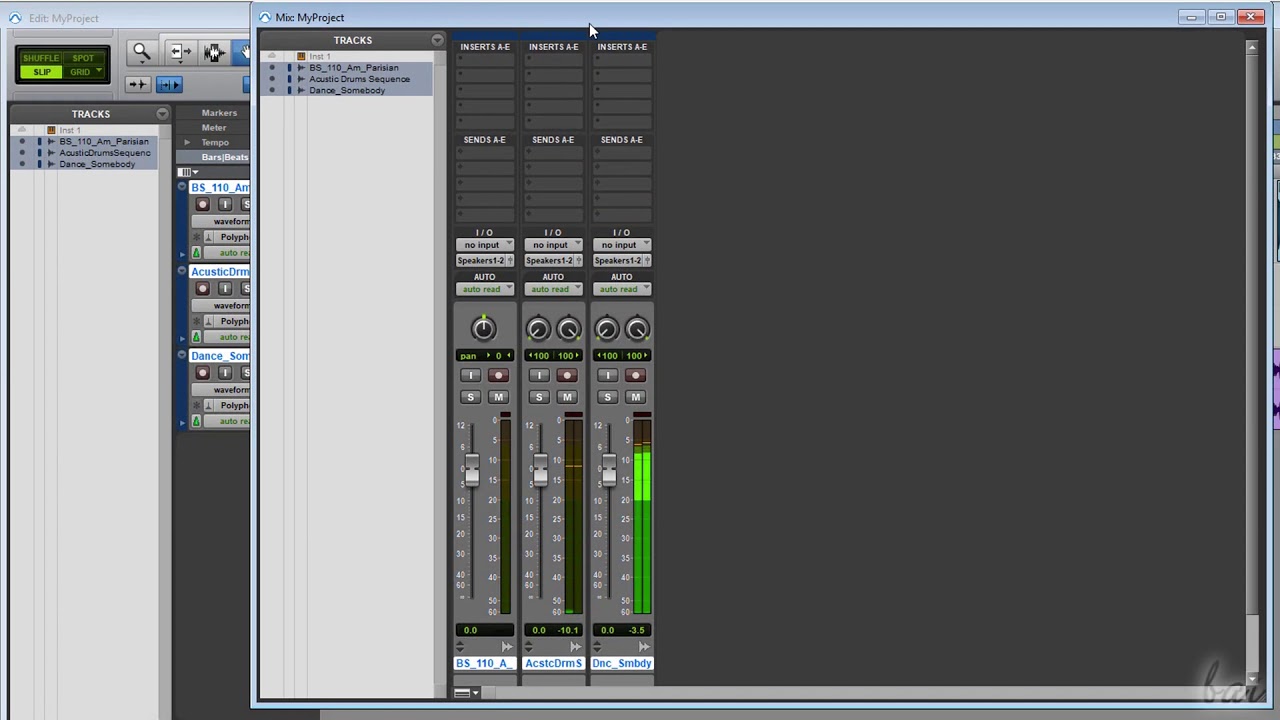Solo the AcstcDrmS channel
1280x720 pixels.
click(x=539, y=397)
